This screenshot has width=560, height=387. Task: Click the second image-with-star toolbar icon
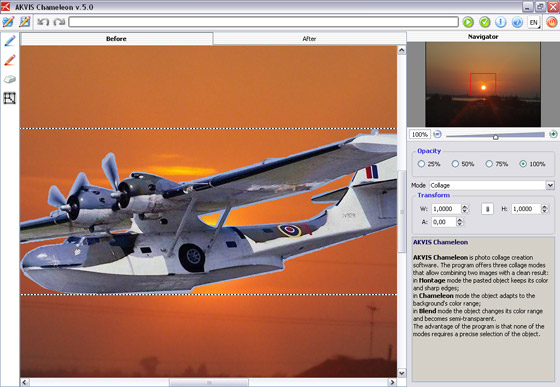25,22
